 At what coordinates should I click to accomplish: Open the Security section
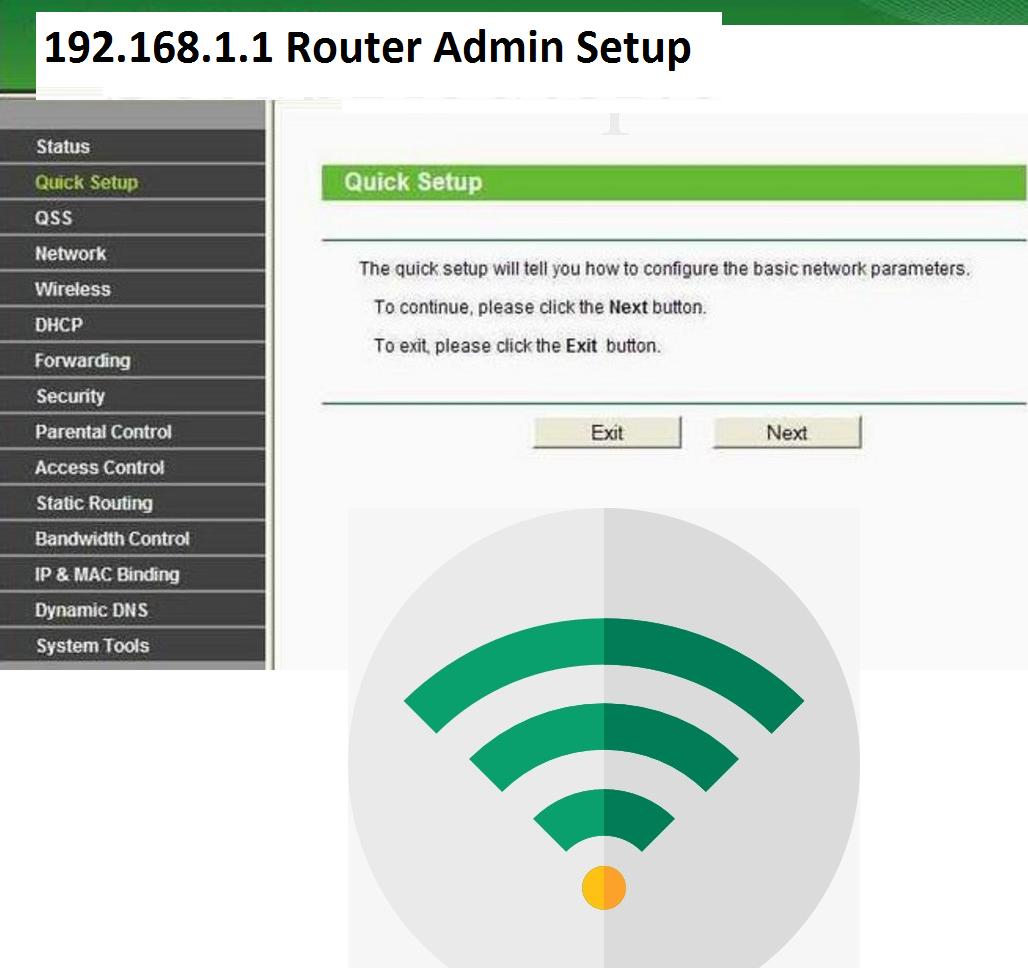(132, 396)
